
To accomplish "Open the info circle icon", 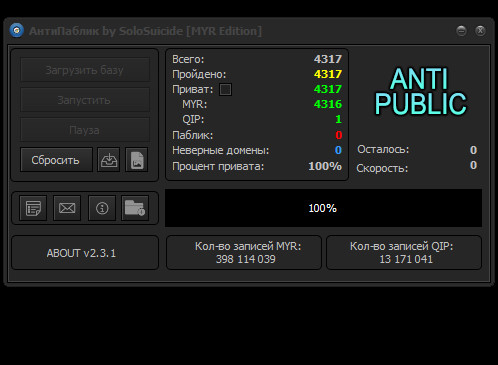I will click(x=102, y=208).
